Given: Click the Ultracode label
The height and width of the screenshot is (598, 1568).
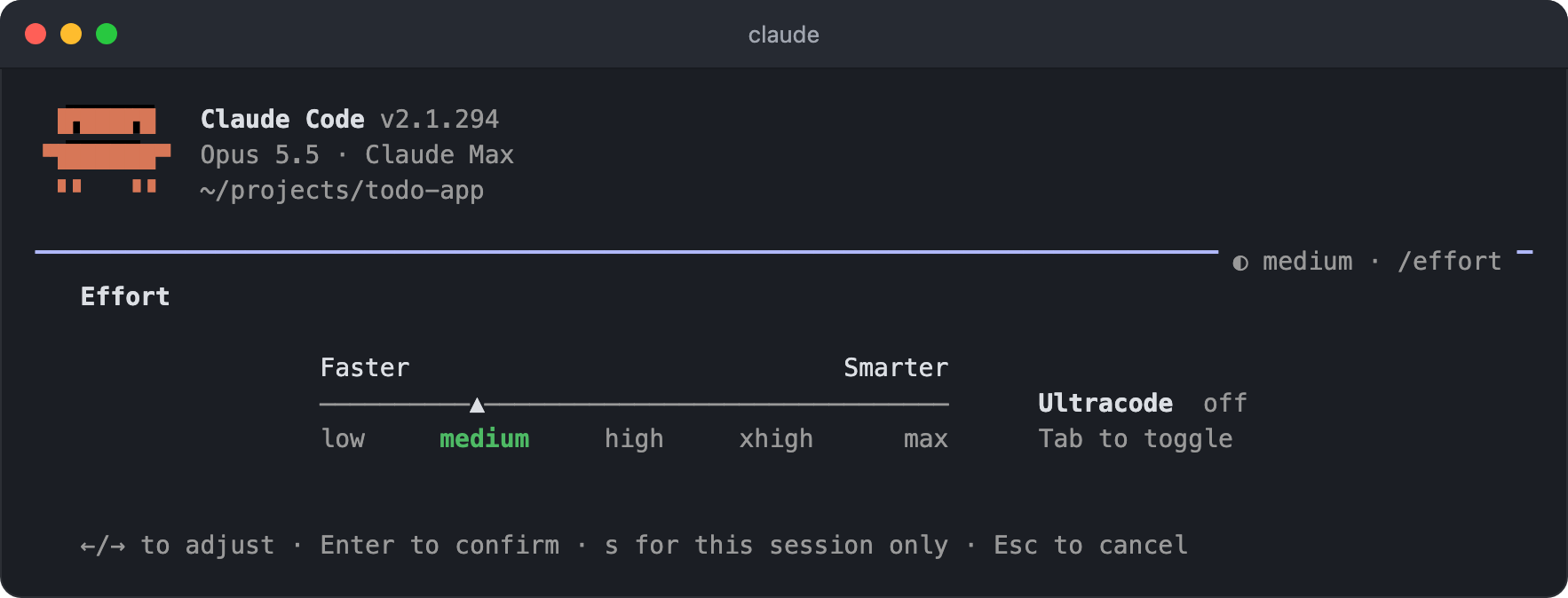Looking at the screenshot, I should click(1105, 403).
